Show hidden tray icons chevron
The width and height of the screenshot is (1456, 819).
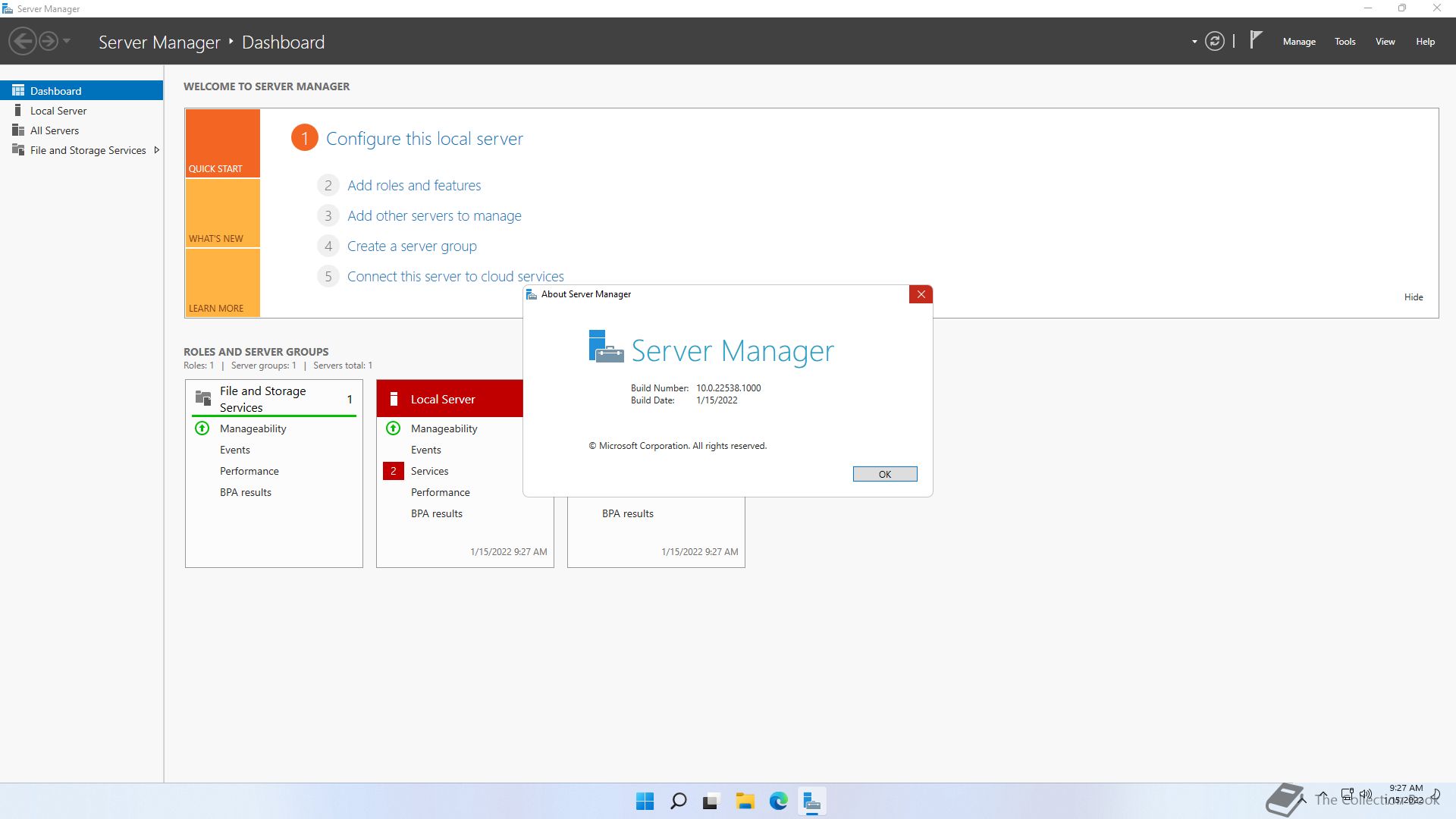click(x=1323, y=795)
